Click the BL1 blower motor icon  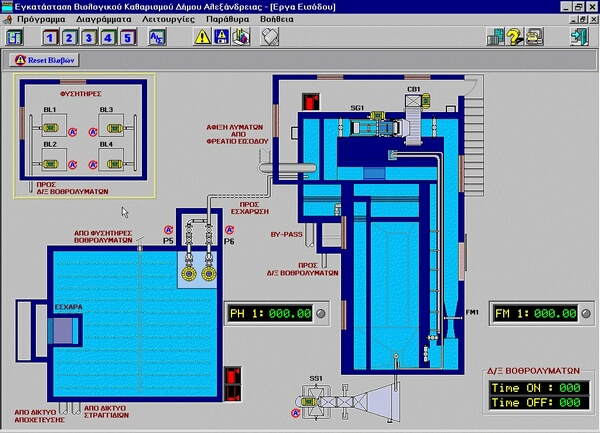50,125
